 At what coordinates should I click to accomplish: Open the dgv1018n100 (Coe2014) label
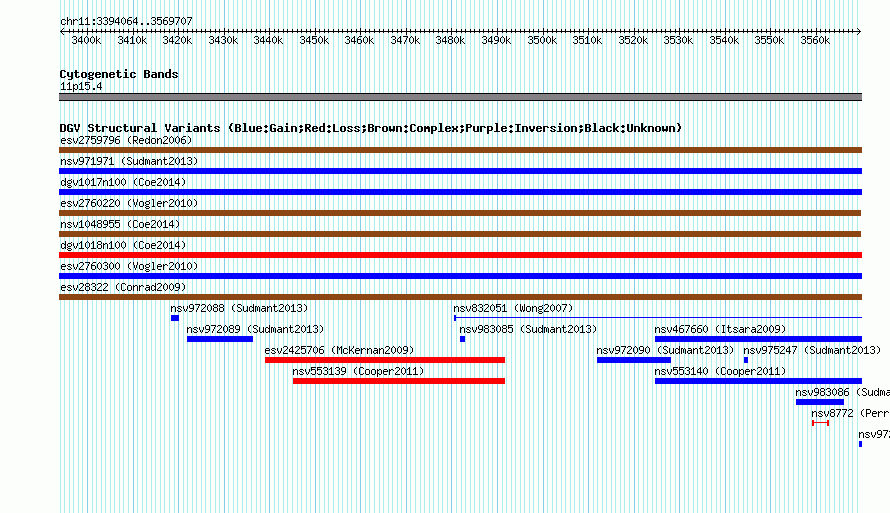(123, 245)
